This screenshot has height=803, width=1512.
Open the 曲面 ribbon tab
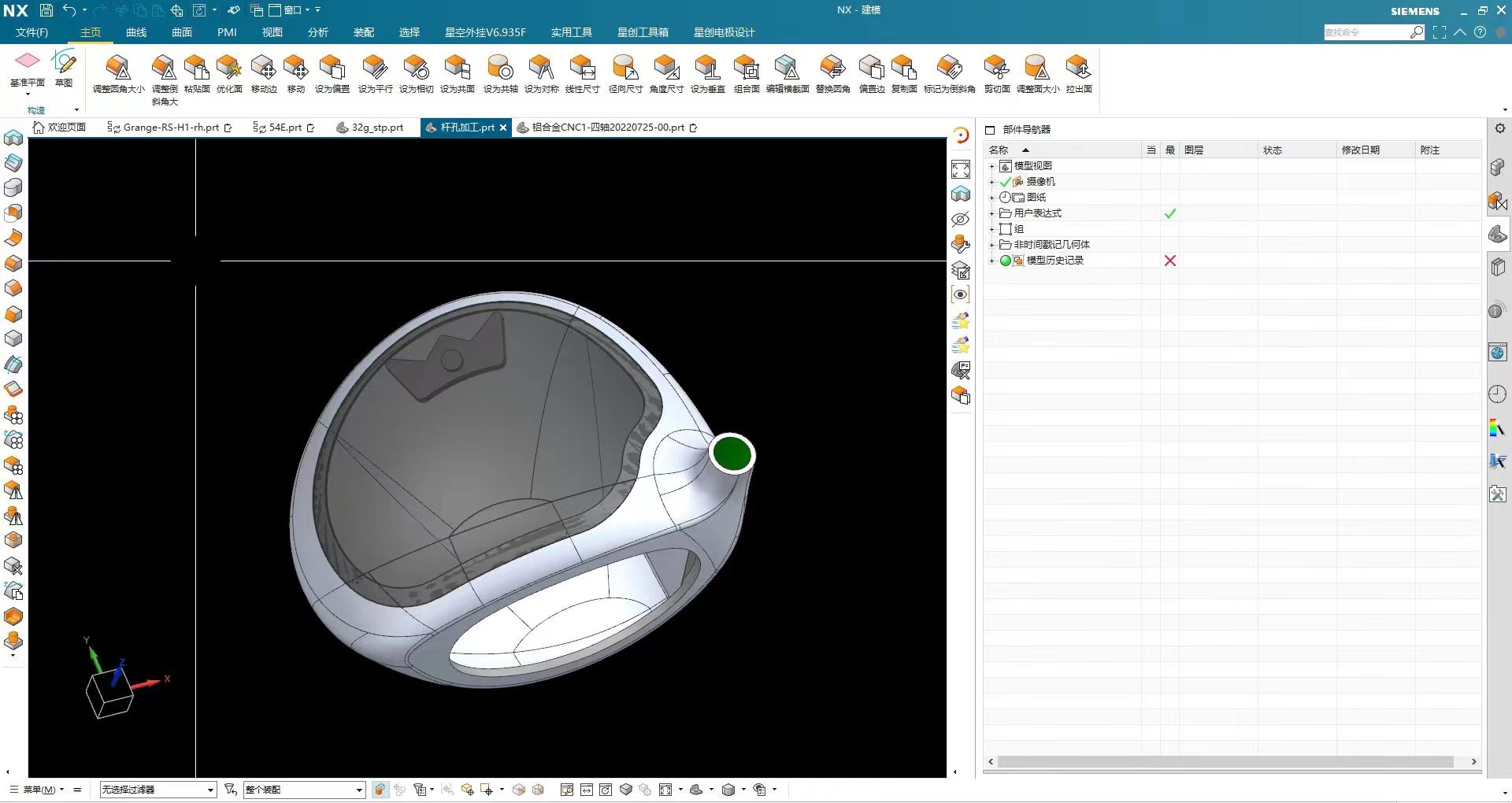[x=182, y=32]
